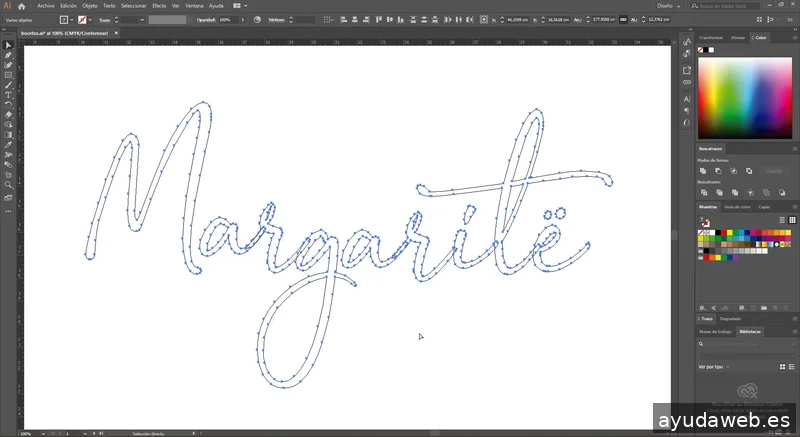Select the Paintbrush tool
The width and height of the screenshot is (800, 437).
click(8, 85)
